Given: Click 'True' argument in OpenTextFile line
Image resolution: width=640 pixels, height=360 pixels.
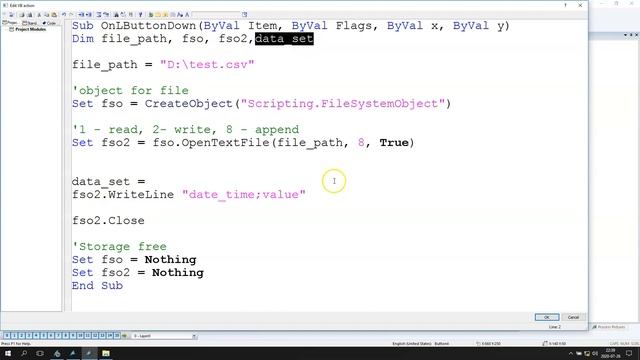Looking at the screenshot, I should click(x=394, y=142).
